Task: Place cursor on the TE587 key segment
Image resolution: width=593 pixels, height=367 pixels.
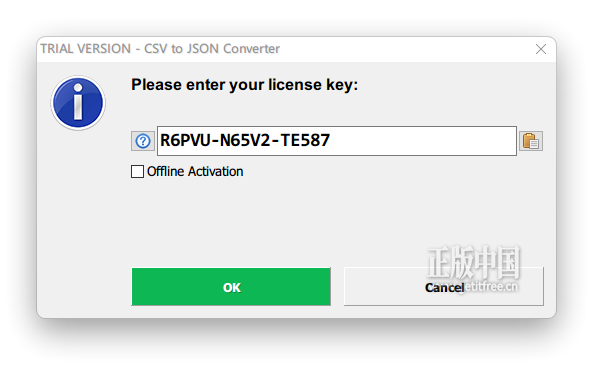Action: click(305, 140)
